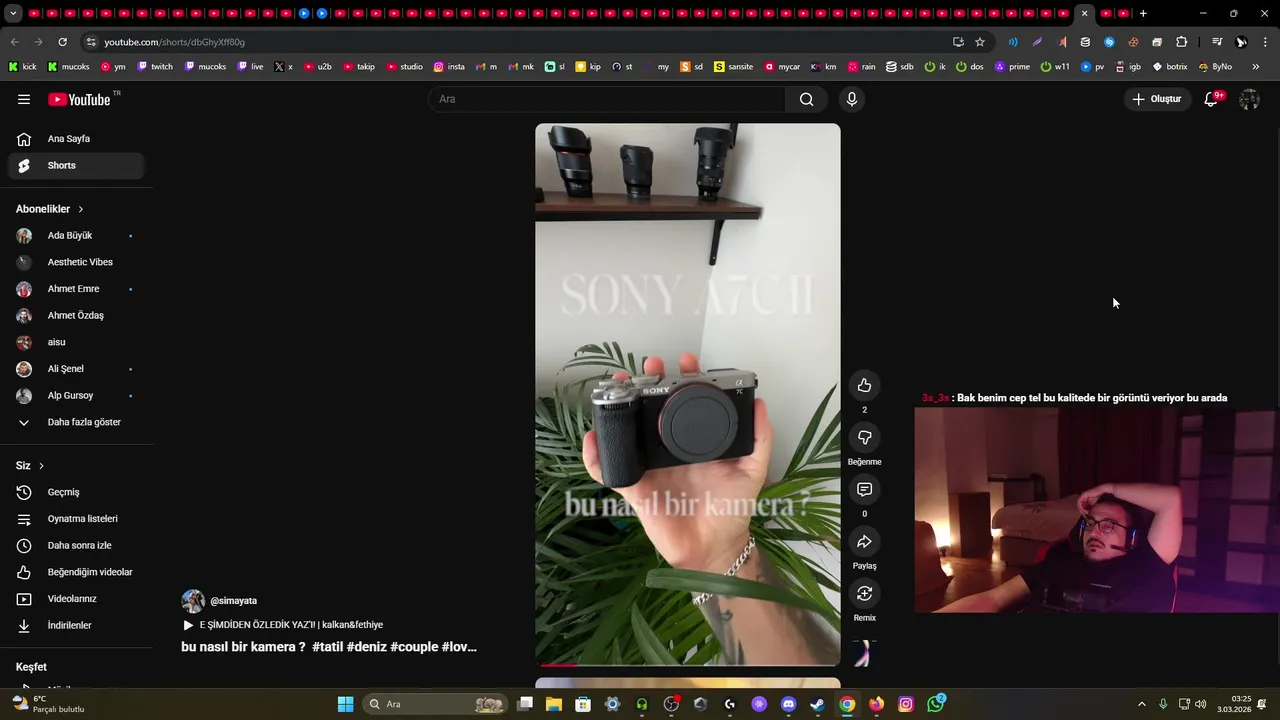Screen dimensions: 1280x720
Task: Open the comments on this short
Action: 864,490
